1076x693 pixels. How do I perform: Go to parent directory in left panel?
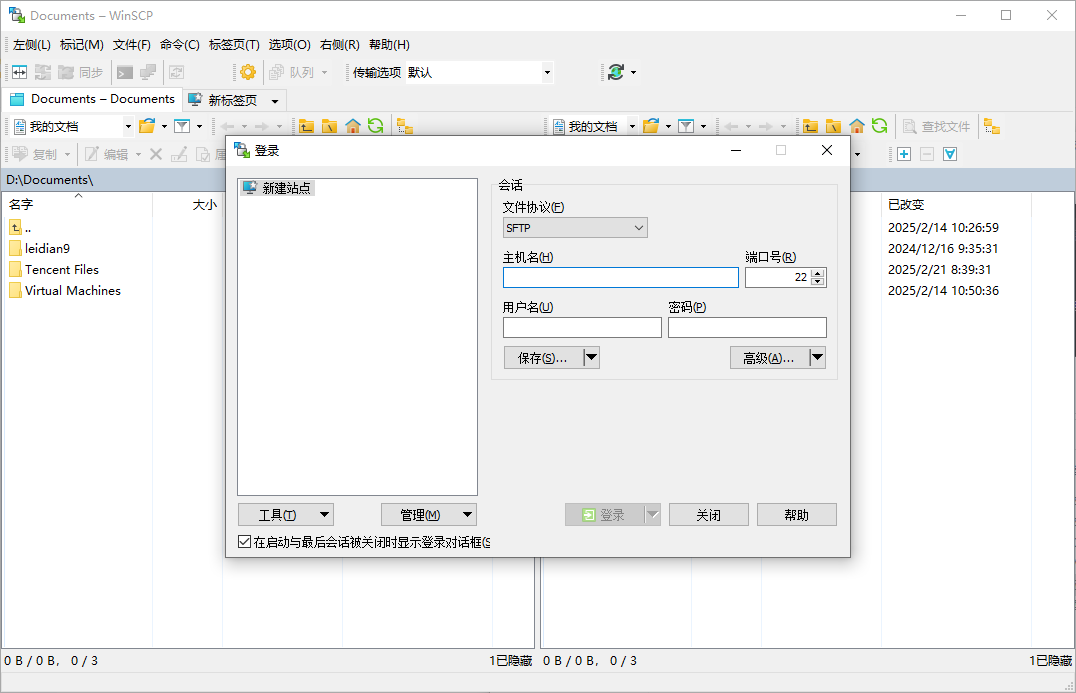306,126
